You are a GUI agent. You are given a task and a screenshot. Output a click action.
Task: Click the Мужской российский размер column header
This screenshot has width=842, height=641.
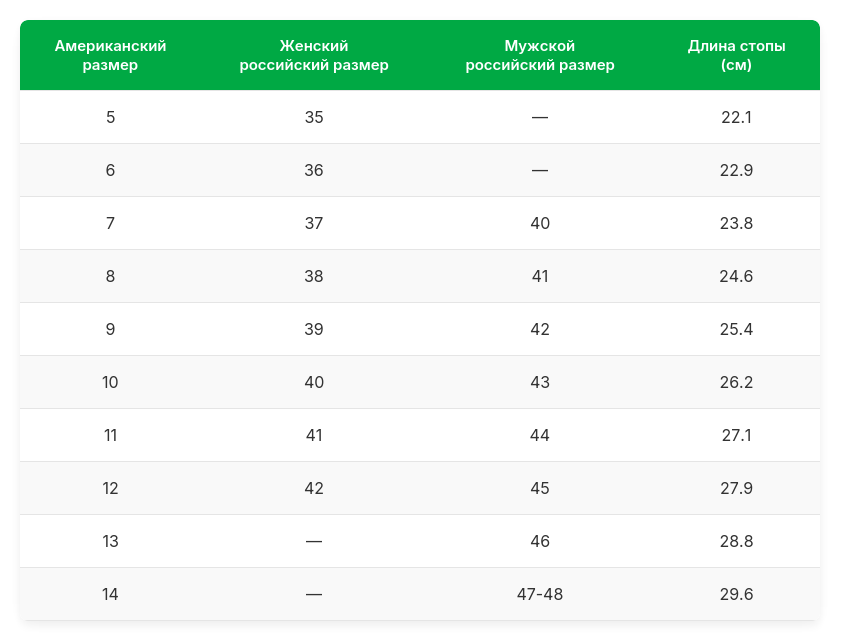(x=540, y=56)
